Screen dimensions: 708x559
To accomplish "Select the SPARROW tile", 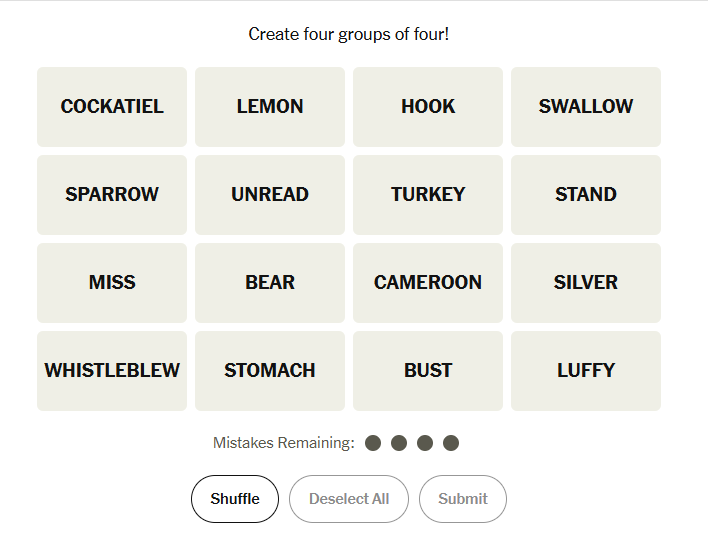I will point(112,195).
